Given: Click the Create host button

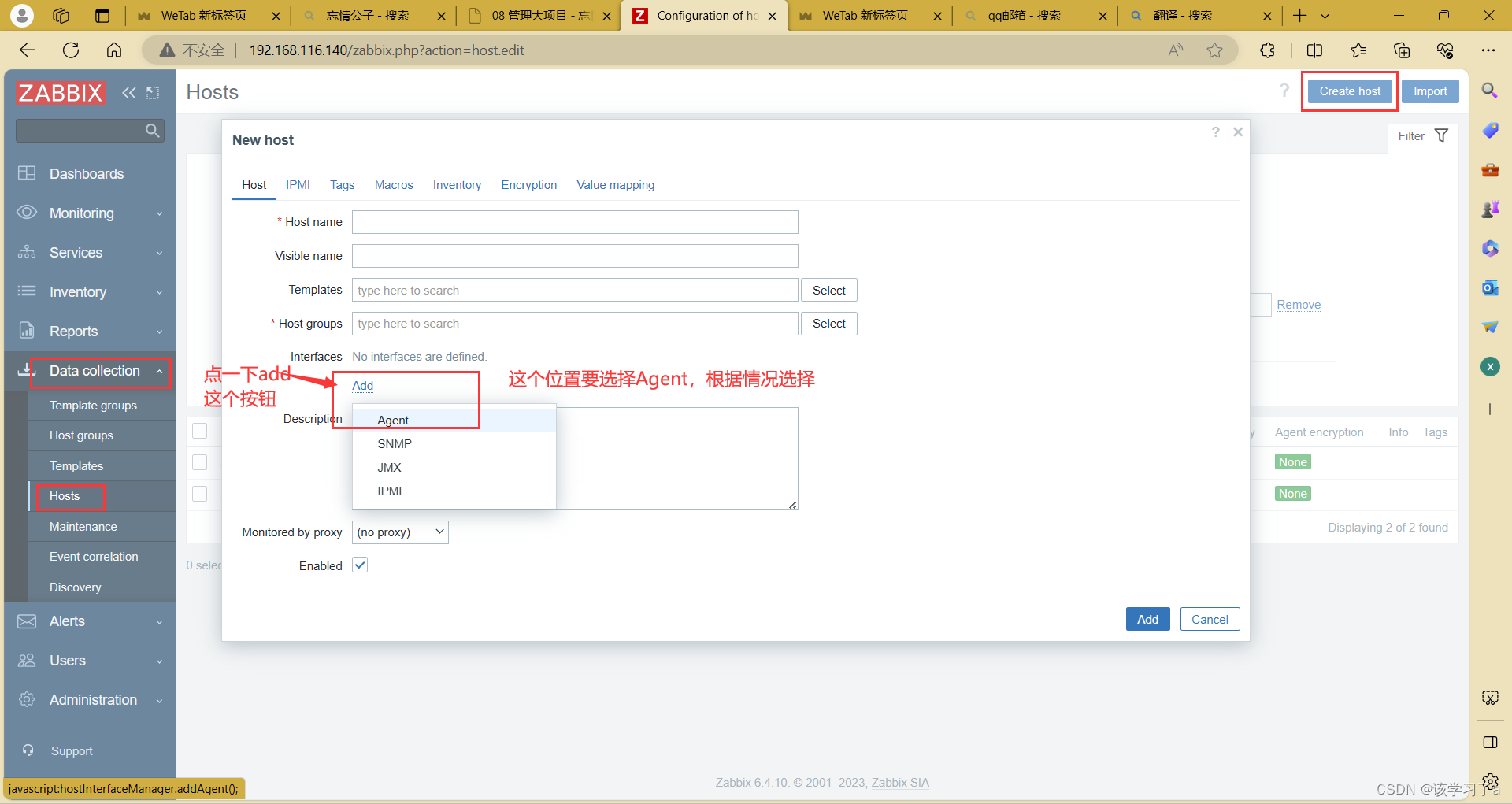Looking at the screenshot, I should (1350, 91).
